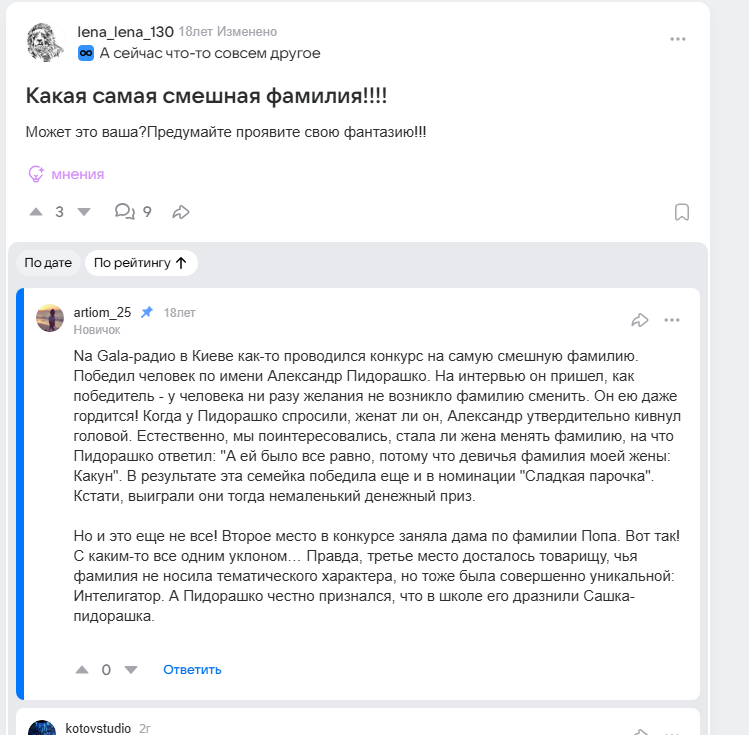Upvote the question about funny surnames

point(36,212)
